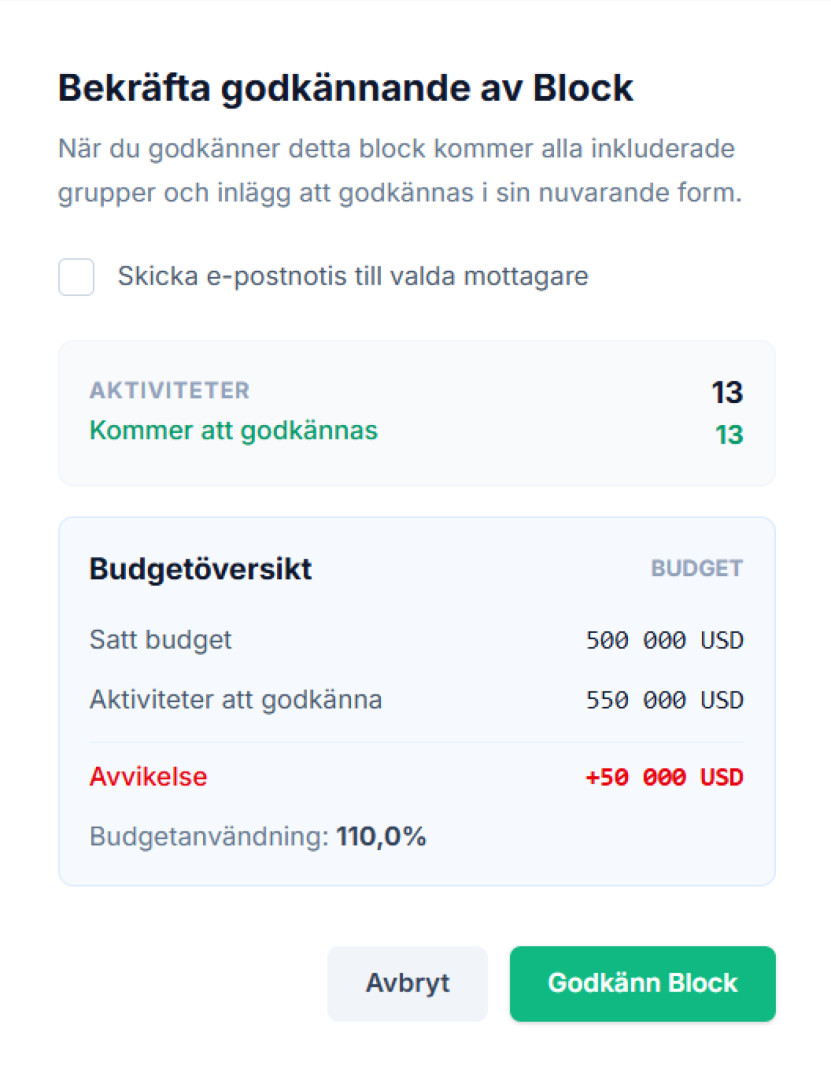Screen dimensions: 831x1080
Task: Select the 550 000 USD amount
Action: coord(664,700)
